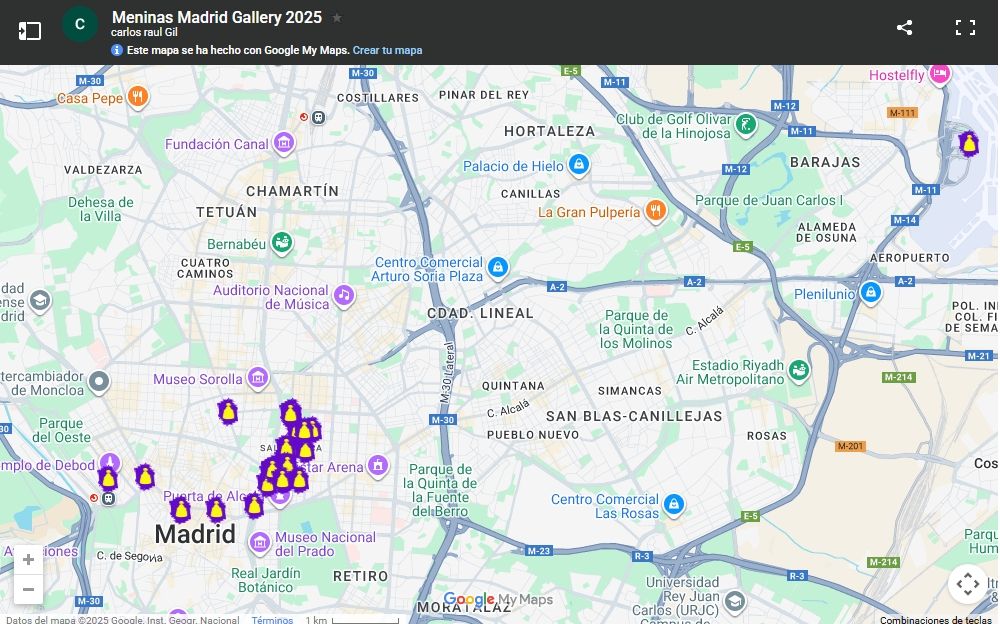The height and width of the screenshot is (624, 1000).
Task: Select the Estadio Riyadh Air Metropolitano marker
Action: [799, 371]
